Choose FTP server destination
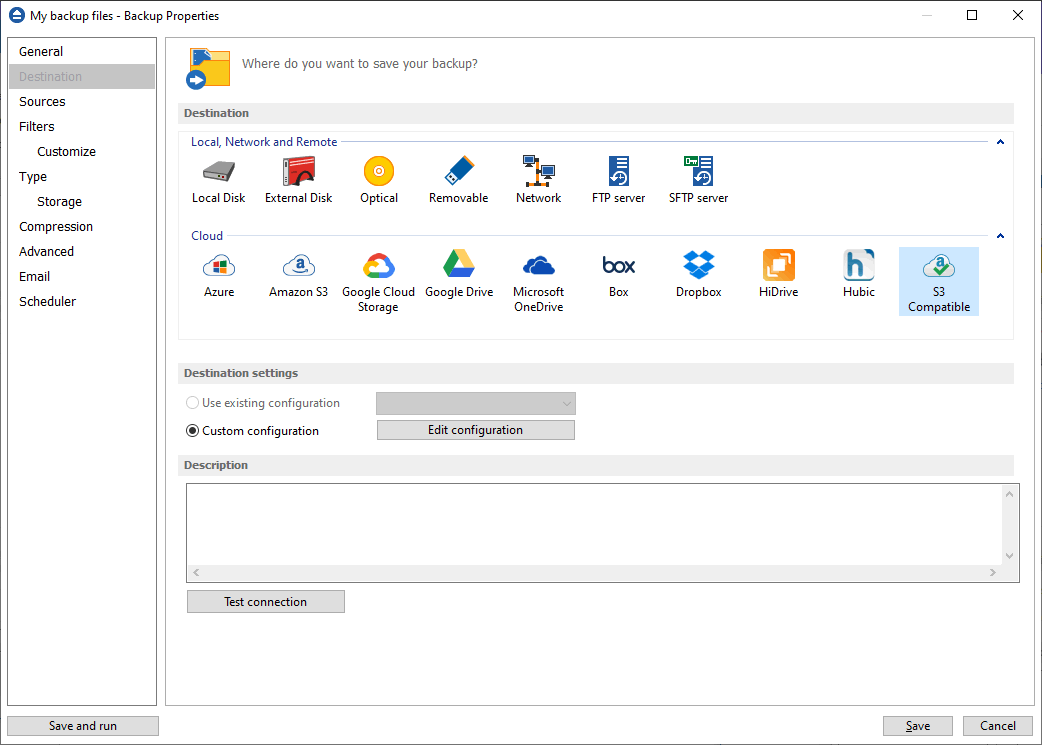Viewport: 1042px width, 745px height. click(619, 180)
